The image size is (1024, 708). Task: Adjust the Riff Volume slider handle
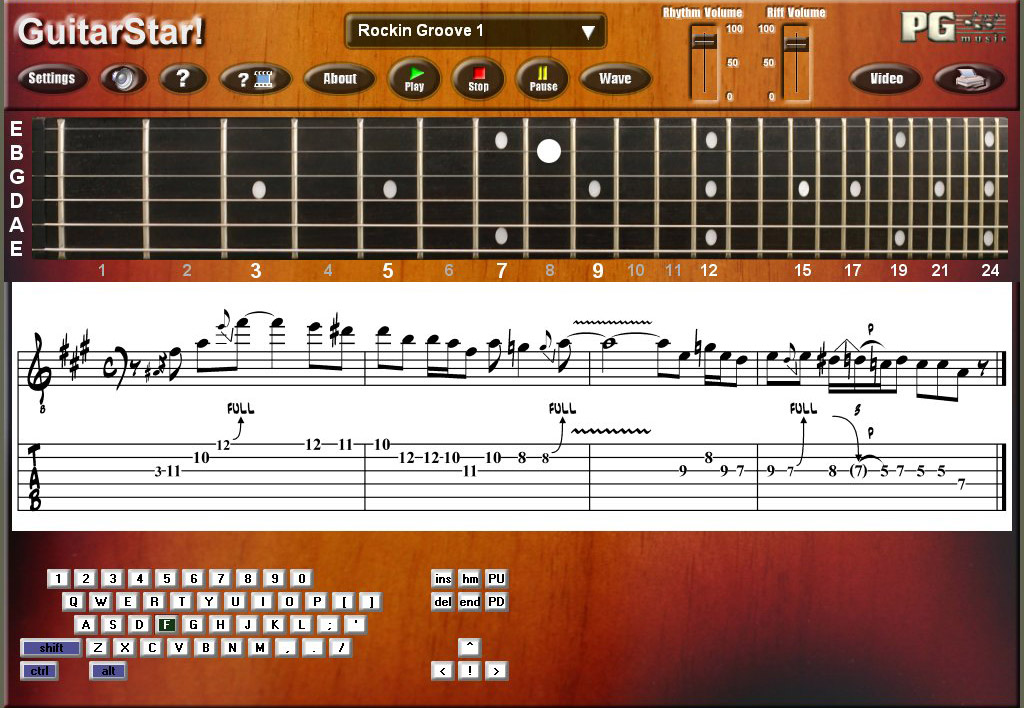796,44
